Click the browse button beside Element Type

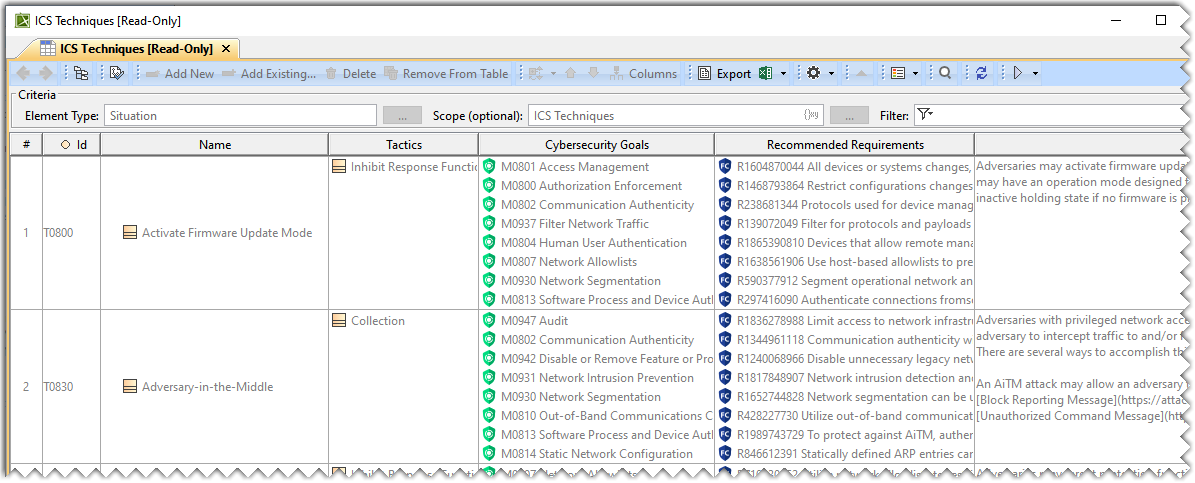point(402,115)
